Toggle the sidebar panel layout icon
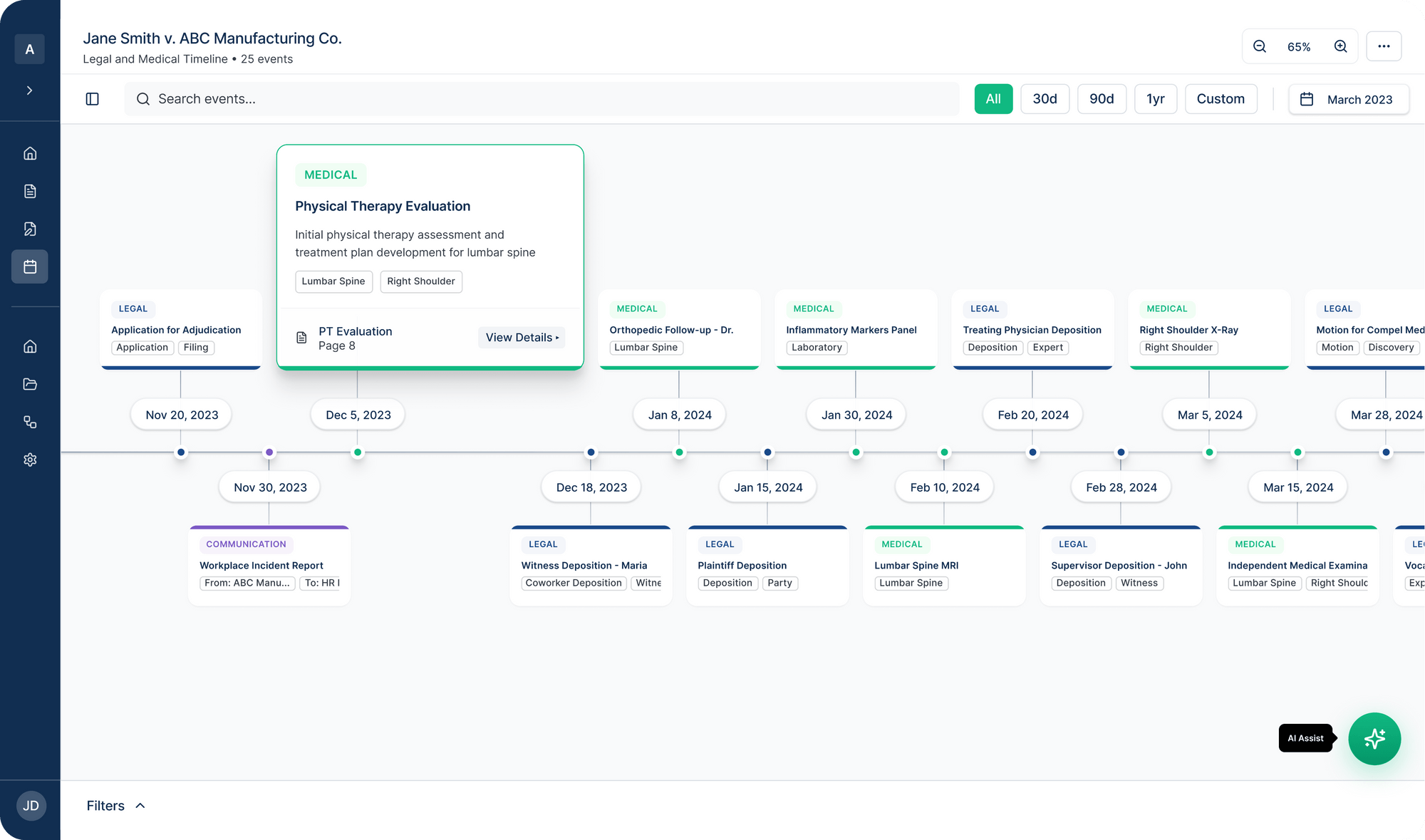The height and width of the screenshot is (840, 1425). pos(93,99)
